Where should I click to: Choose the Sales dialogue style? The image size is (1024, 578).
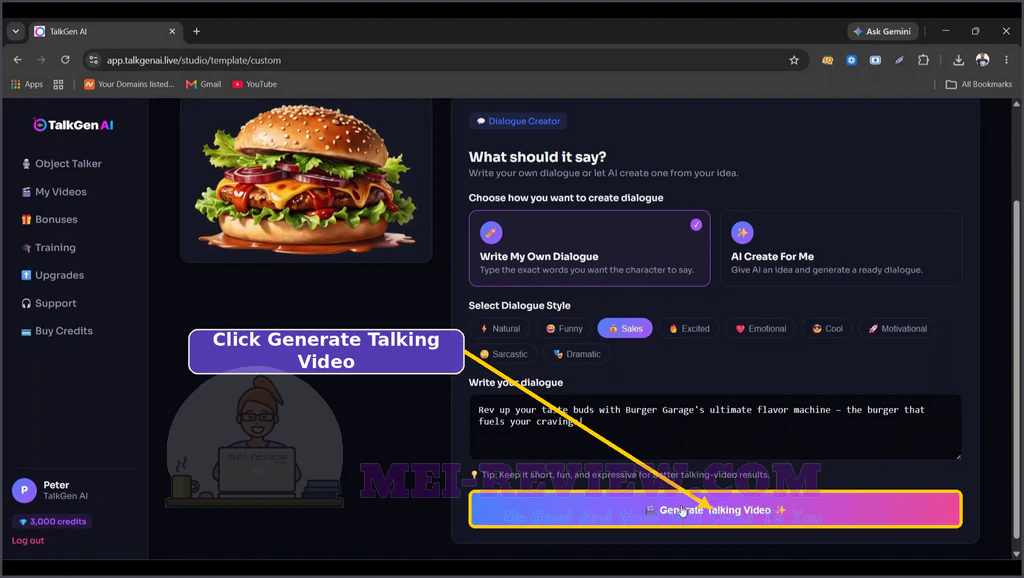(x=625, y=329)
